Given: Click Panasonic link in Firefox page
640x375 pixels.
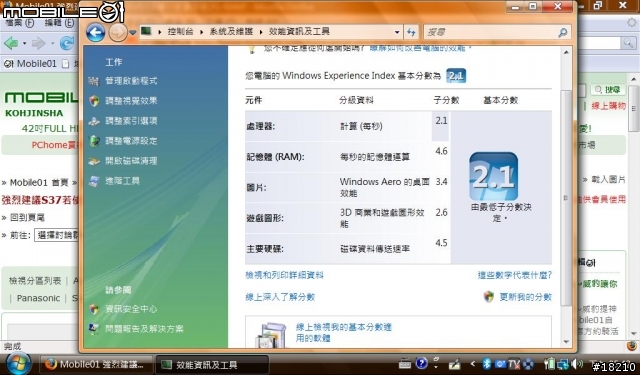Looking at the screenshot, I should (x=38, y=298).
